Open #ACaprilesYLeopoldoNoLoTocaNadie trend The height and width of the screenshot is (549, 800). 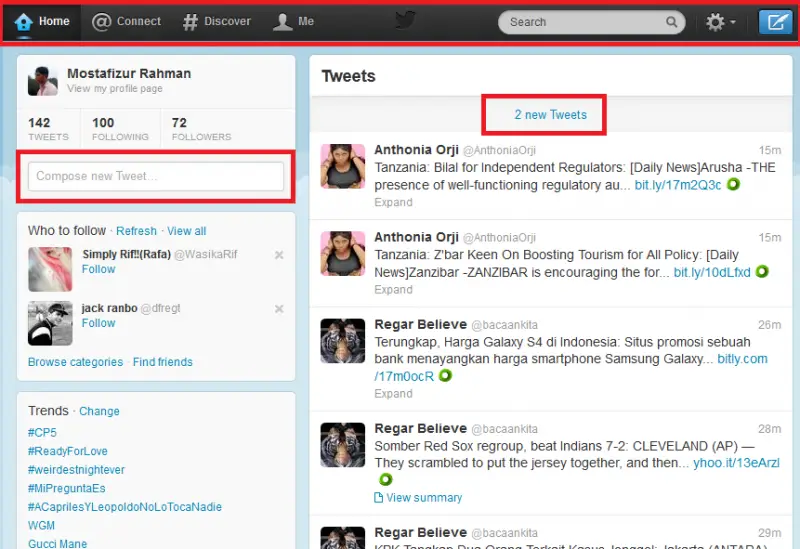pos(125,507)
